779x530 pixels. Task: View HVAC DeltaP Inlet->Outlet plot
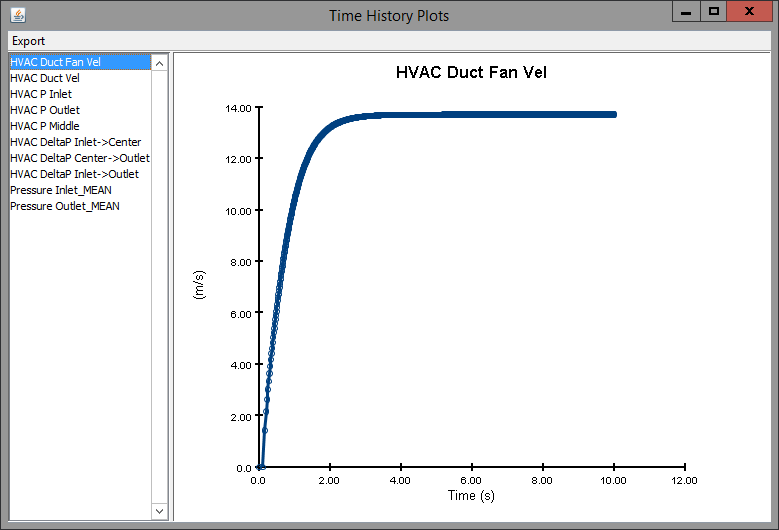click(x=74, y=174)
